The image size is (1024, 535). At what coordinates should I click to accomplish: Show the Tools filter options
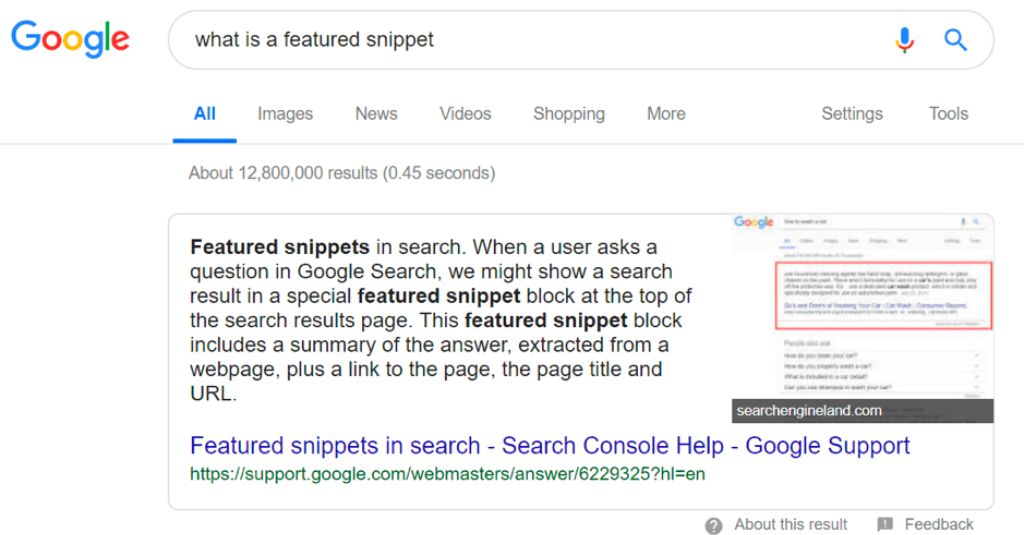pyautogui.click(x=948, y=114)
